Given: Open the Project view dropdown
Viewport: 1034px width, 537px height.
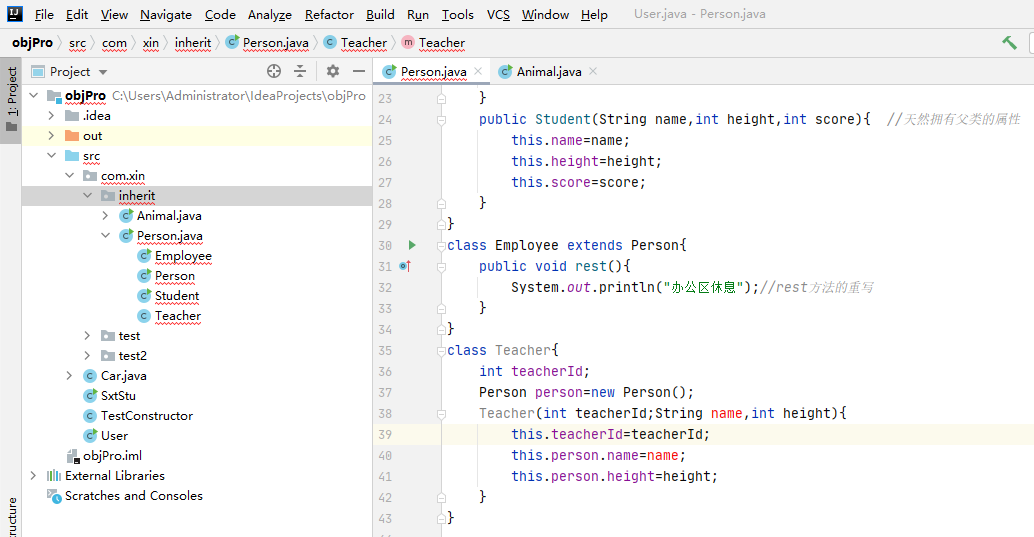Looking at the screenshot, I should point(103,72).
